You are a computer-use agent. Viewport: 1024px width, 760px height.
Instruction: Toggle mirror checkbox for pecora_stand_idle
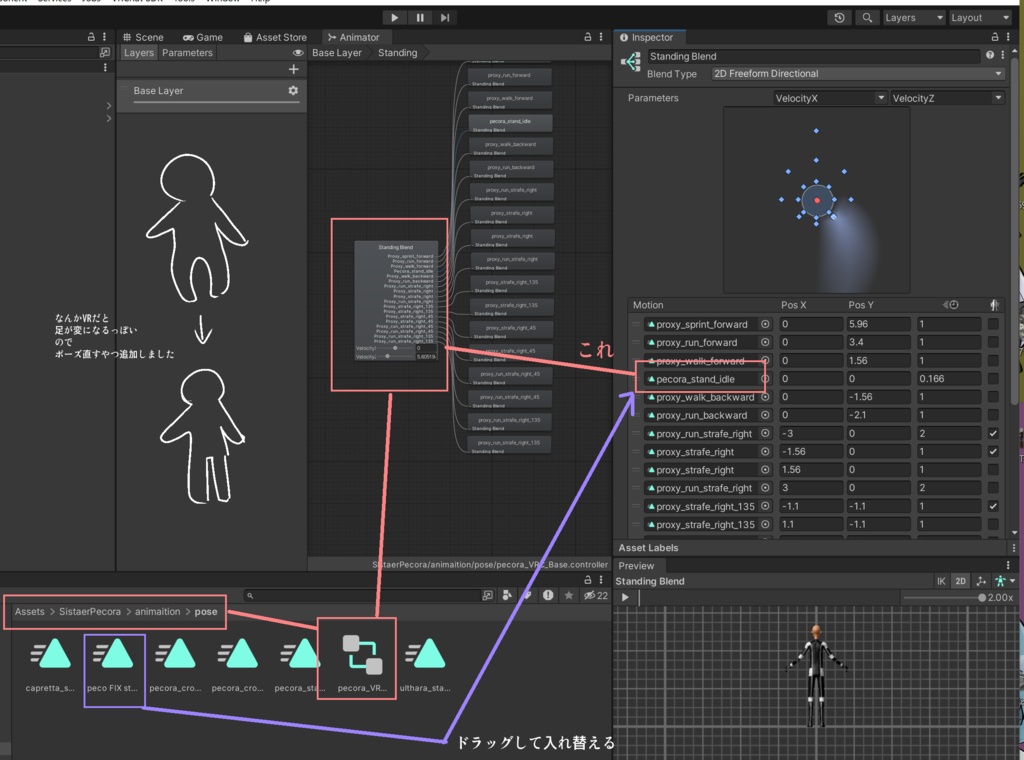pos(993,379)
